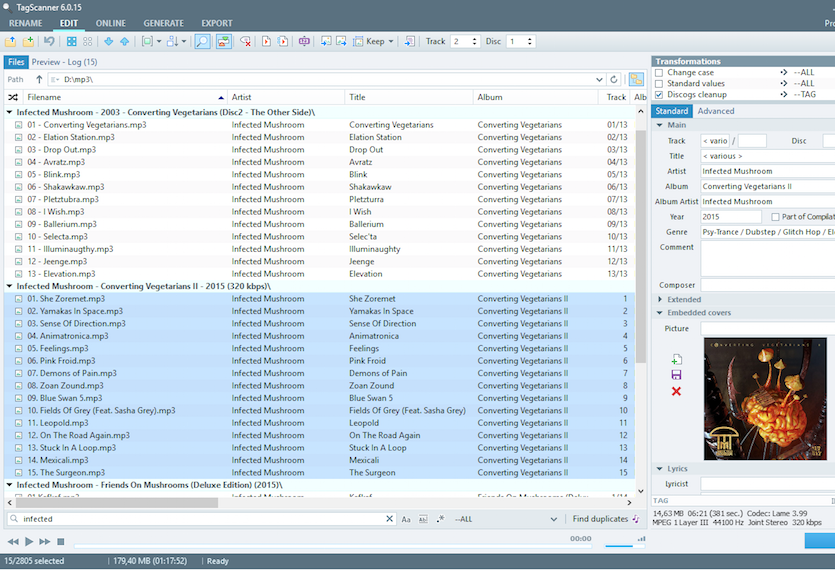
Task: Switch to the EXPORT tab
Action: click(x=217, y=23)
